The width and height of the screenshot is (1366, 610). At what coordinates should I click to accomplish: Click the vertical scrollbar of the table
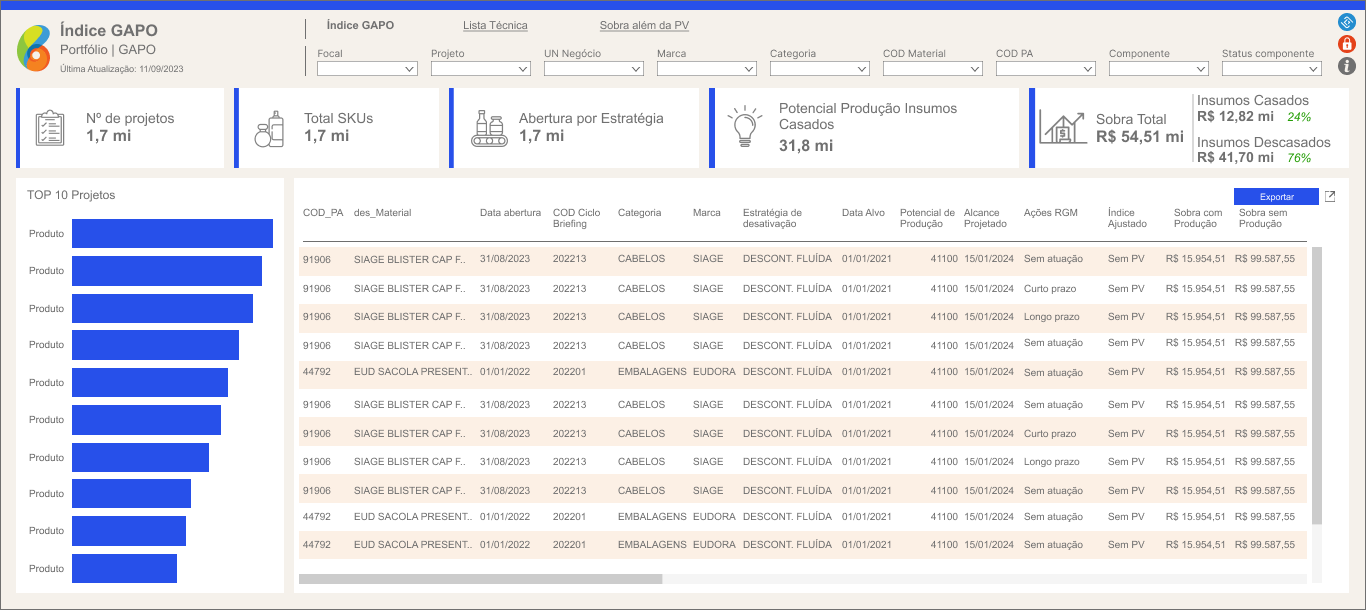[x=1316, y=385]
